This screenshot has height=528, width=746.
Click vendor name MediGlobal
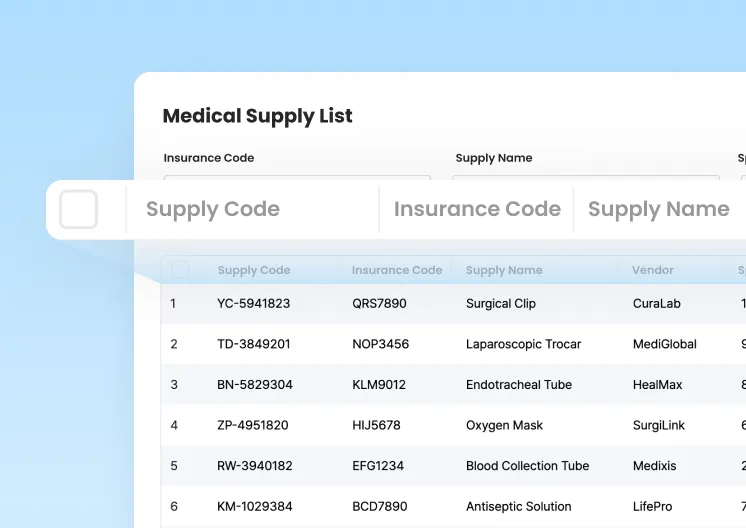pos(664,344)
